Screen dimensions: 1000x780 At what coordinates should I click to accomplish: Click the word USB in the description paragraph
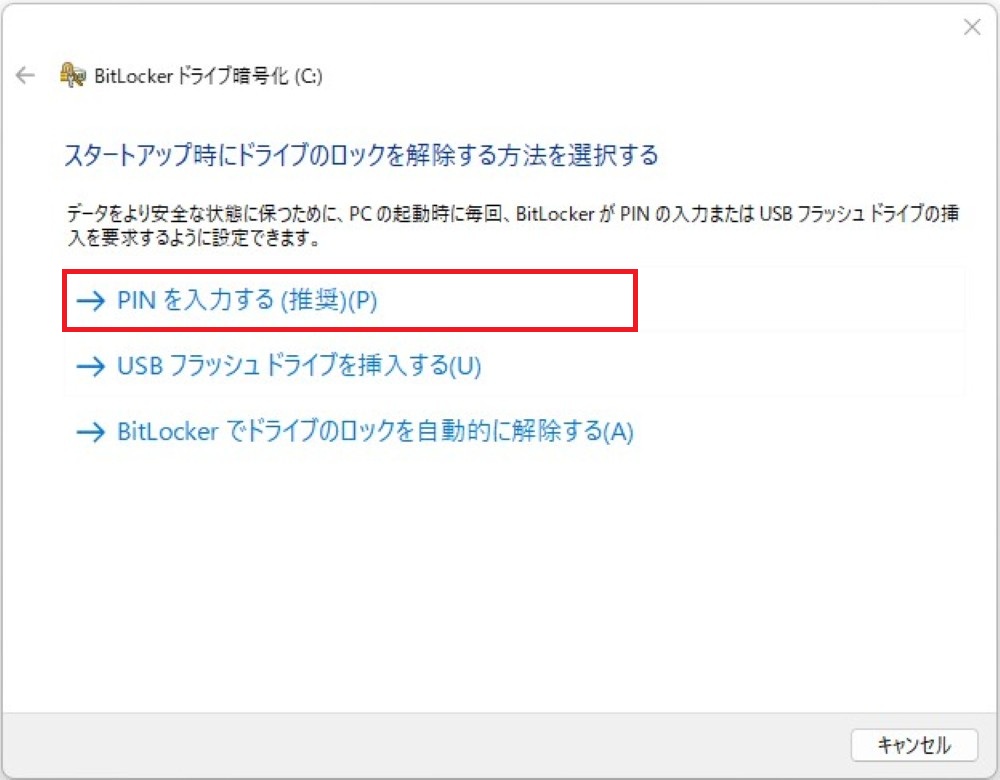pos(775,214)
